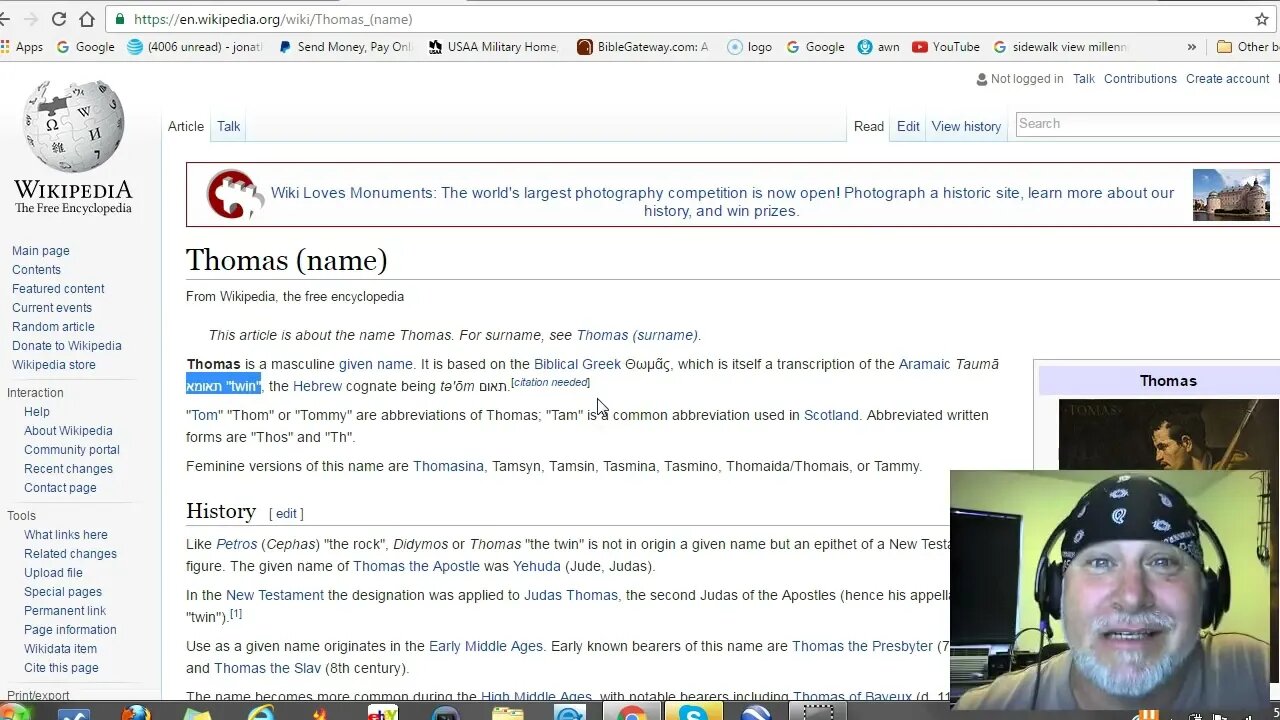Open the Apps bookmarks shortcut
The image size is (1280, 720).
click(22, 47)
